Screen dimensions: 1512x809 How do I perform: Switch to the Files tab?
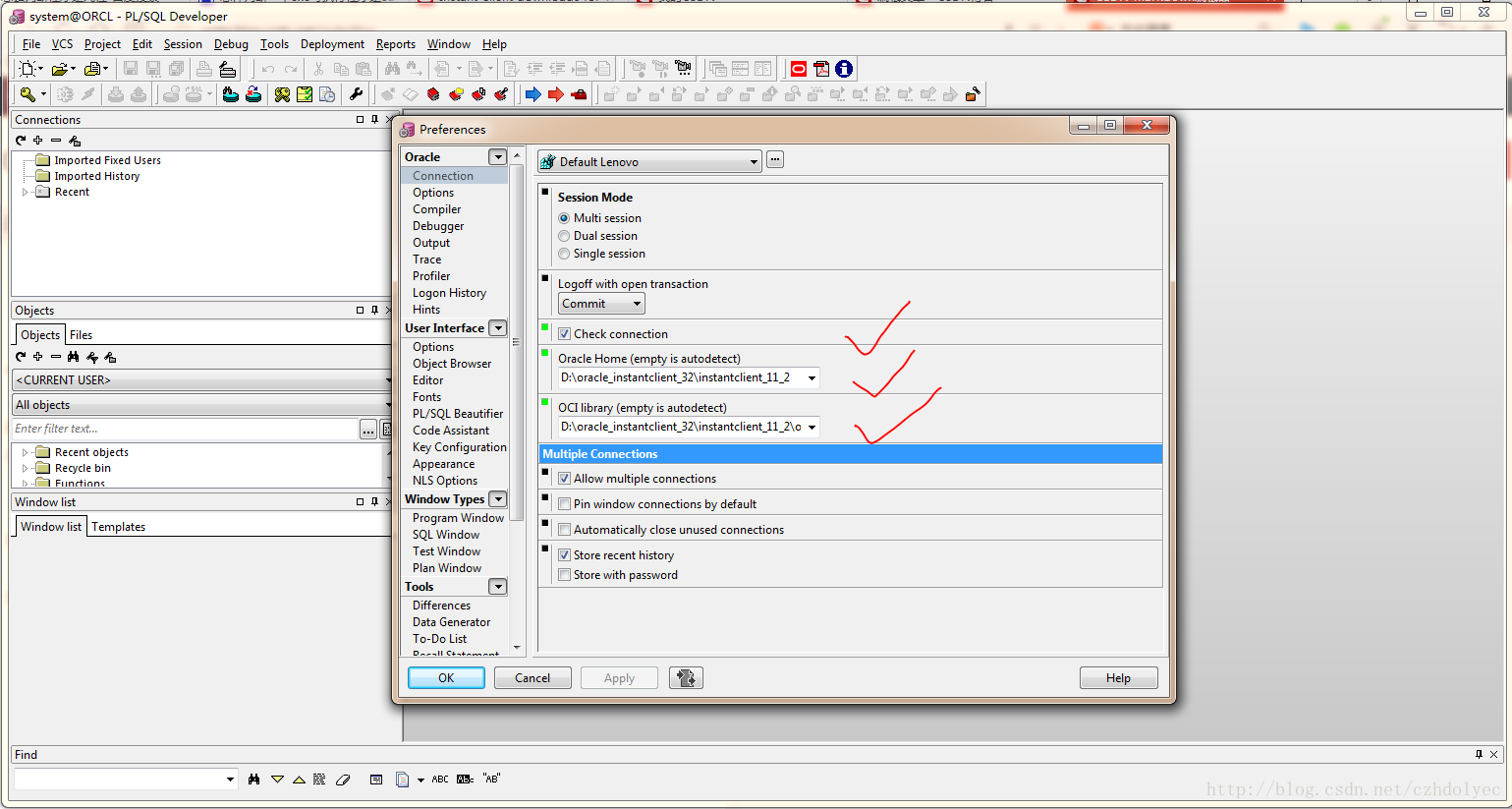click(x=81, y=335)
